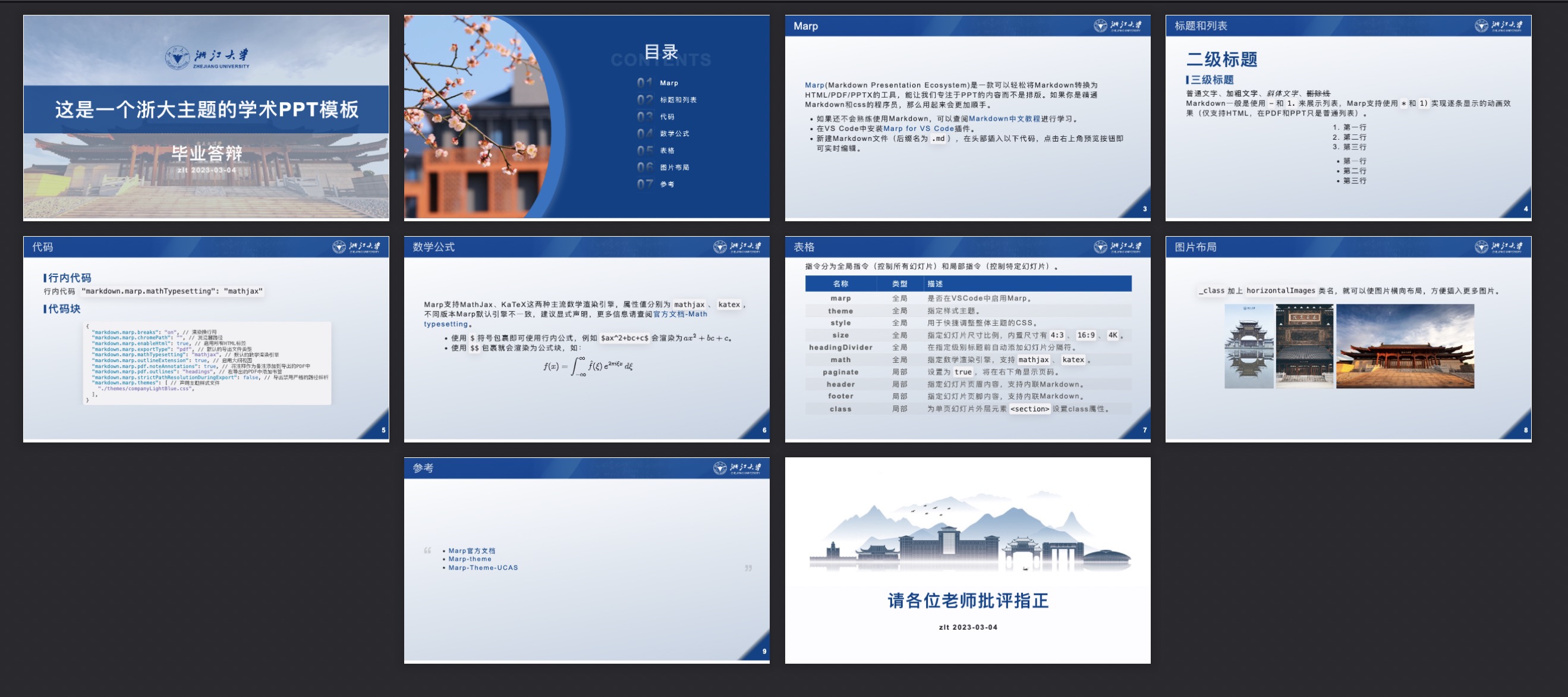Click the ZJU logo in 参考 slide header
Viewport: 1568px width, 697px height.
point(736,468)
